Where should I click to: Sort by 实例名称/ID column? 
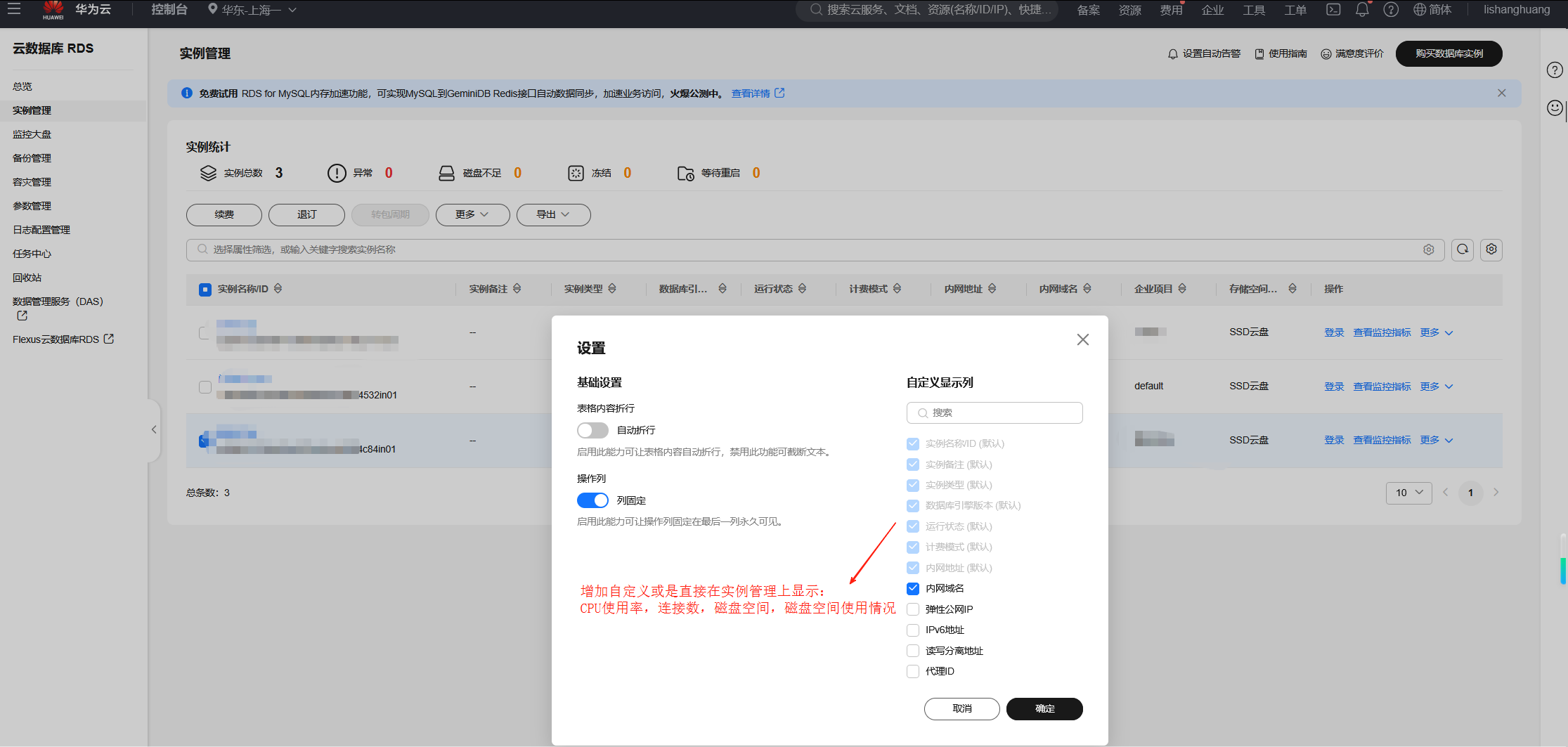pyautogui.click(x=278, y=289)
